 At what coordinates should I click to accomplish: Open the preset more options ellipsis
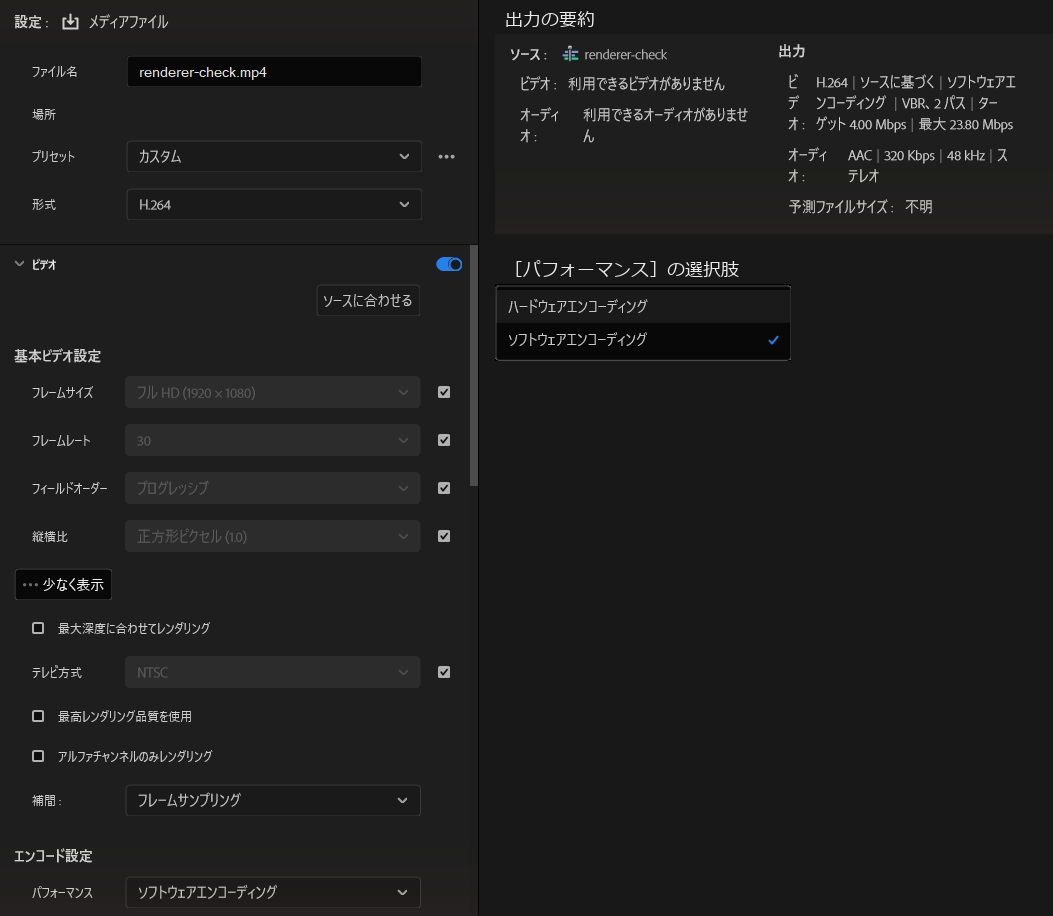447,156
